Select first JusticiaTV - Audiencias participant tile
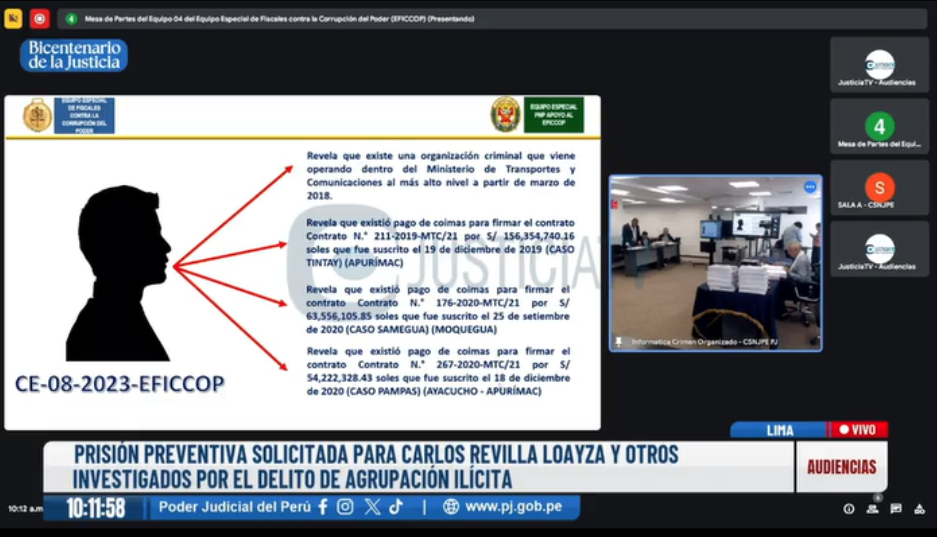 [879, 65]
